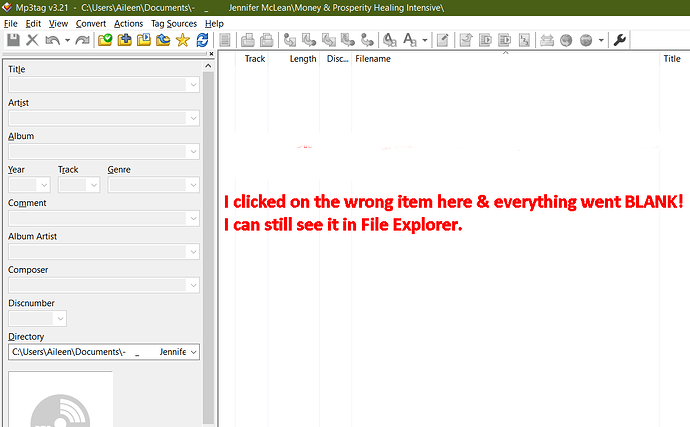690x427 pixels.
Task: Click the Undo arrow icon
Action: (52, 40)
